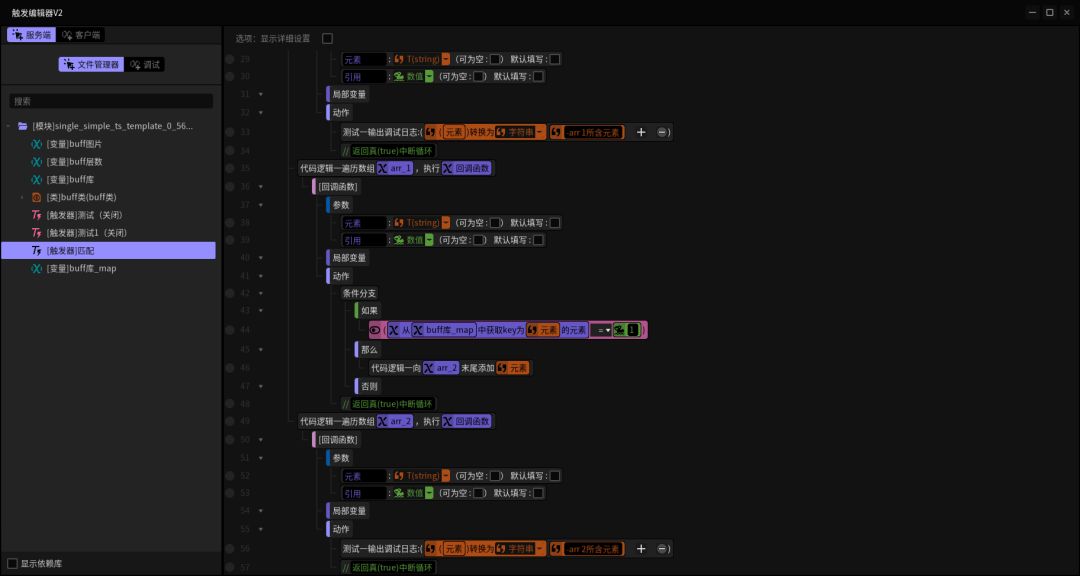Click the quote icon before 字符串 on line 33

[x=501, y=132]
